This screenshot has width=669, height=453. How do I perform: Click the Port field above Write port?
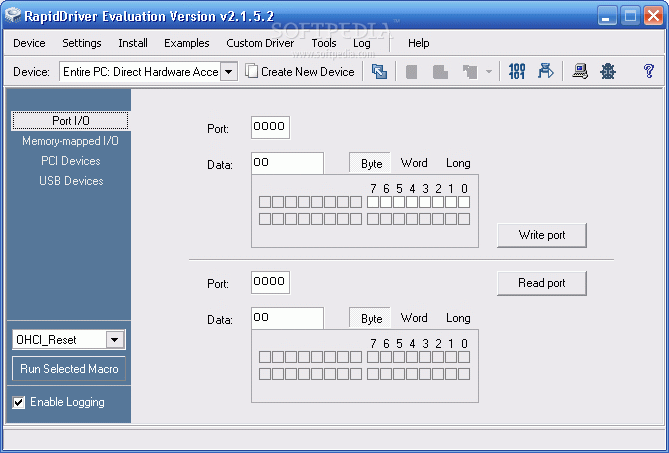click(x=270, y=127)
